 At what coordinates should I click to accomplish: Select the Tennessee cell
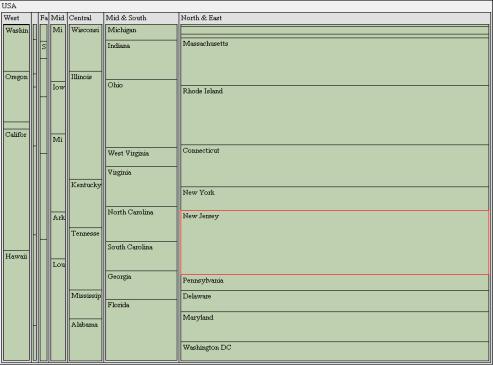pos(86,259)
